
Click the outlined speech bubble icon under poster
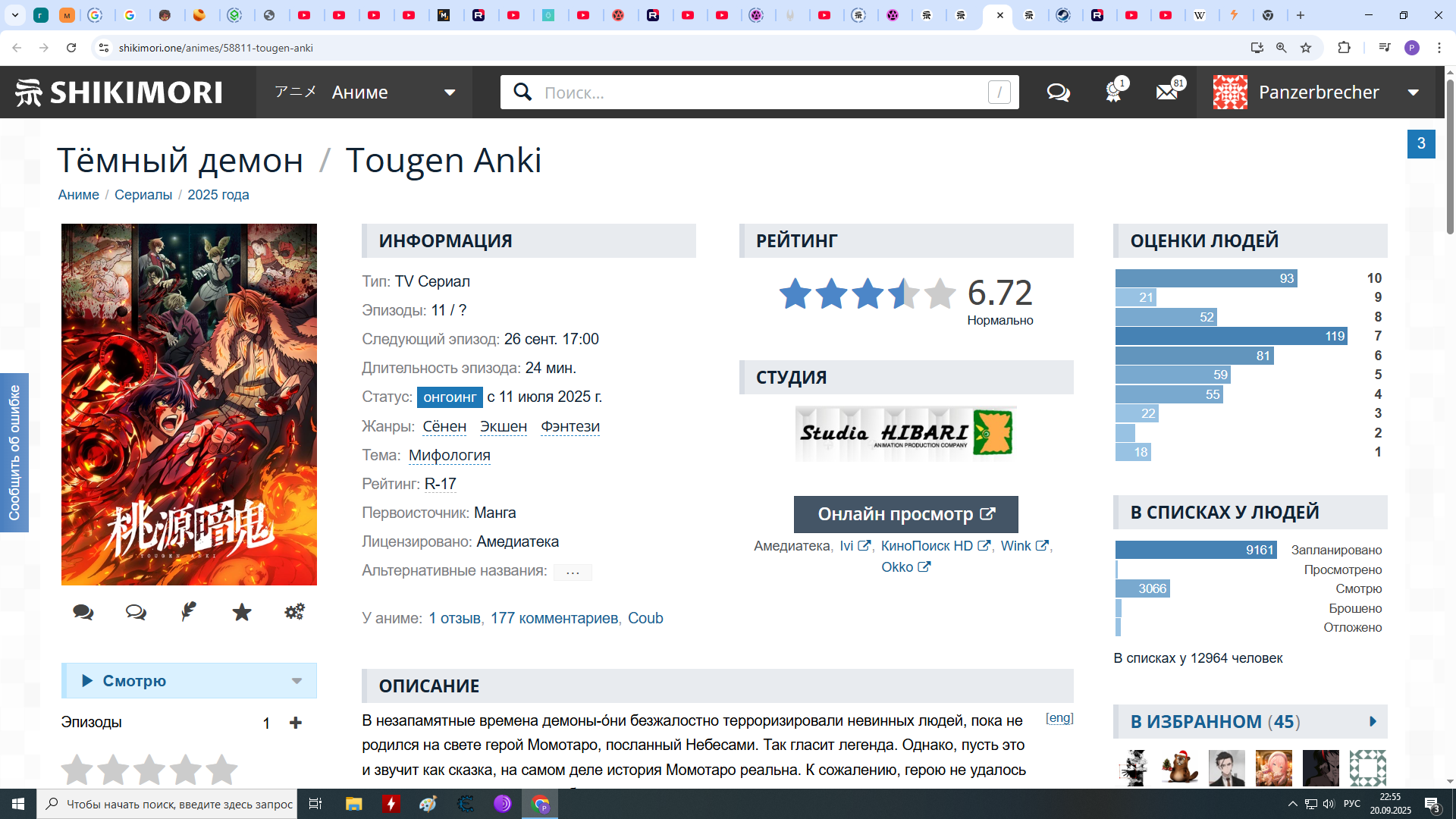tap(136, 612)
